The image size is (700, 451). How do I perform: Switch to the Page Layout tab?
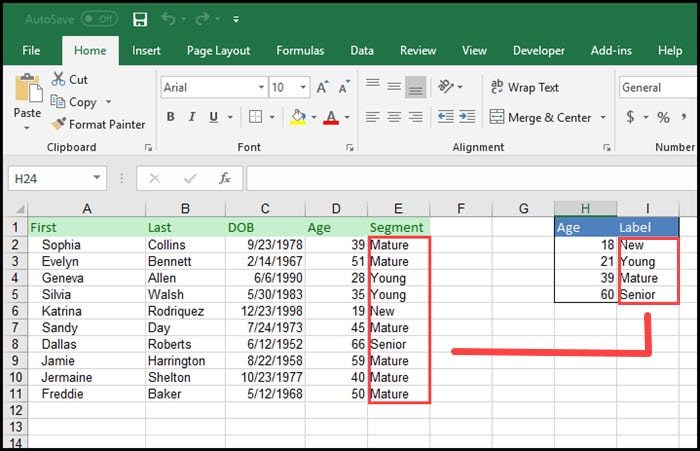[x=219, y=50]
